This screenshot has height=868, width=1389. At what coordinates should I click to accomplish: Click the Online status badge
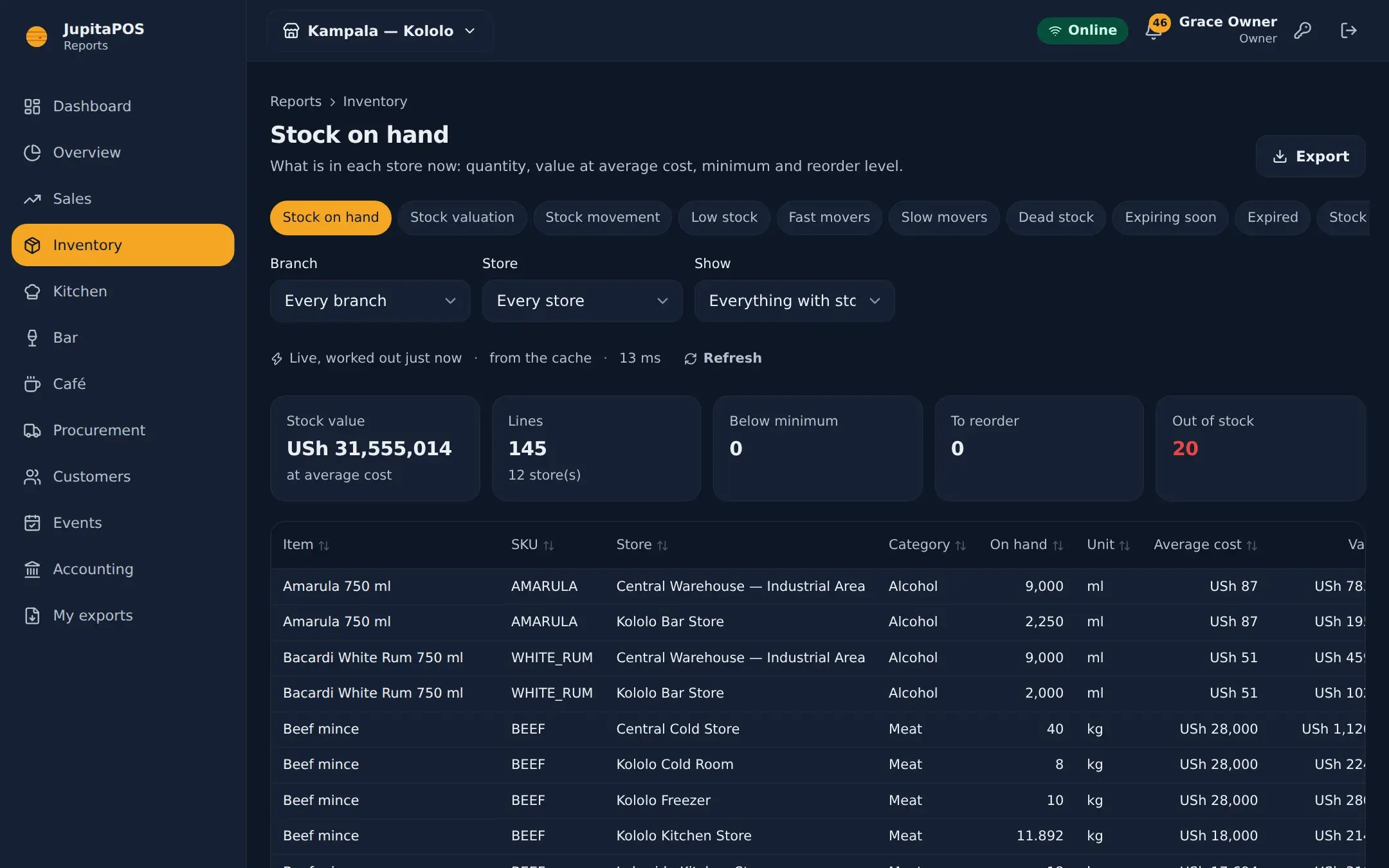point(1082,30)
